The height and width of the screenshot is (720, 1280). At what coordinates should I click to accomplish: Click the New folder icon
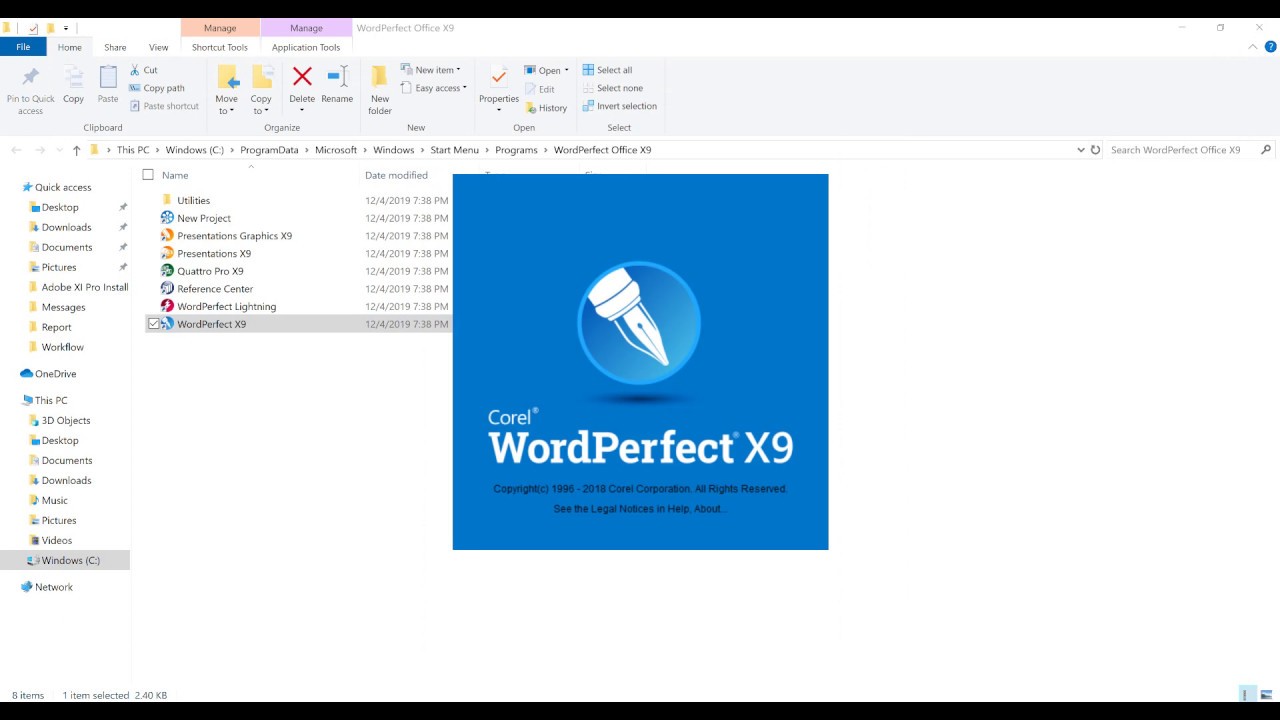coord(380,77)
